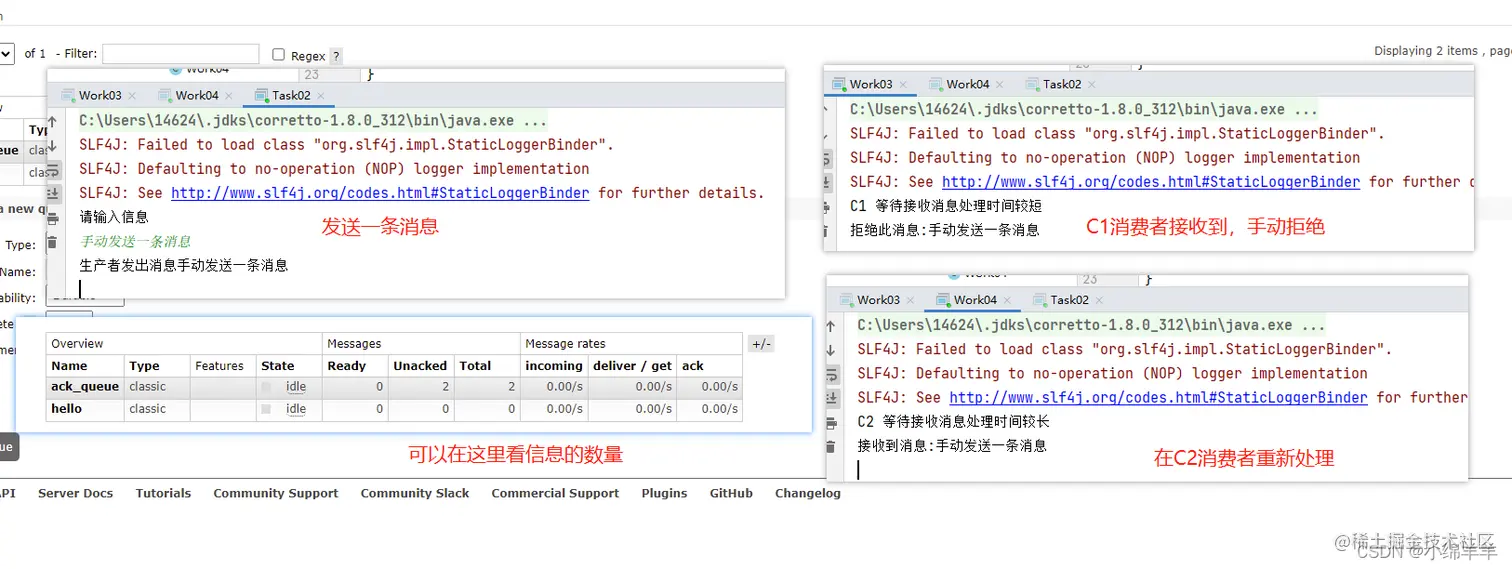Click scroll-to-end icon in the C2 consumer console
Screen dimensions: 1512x569
(x=831, y=397)
